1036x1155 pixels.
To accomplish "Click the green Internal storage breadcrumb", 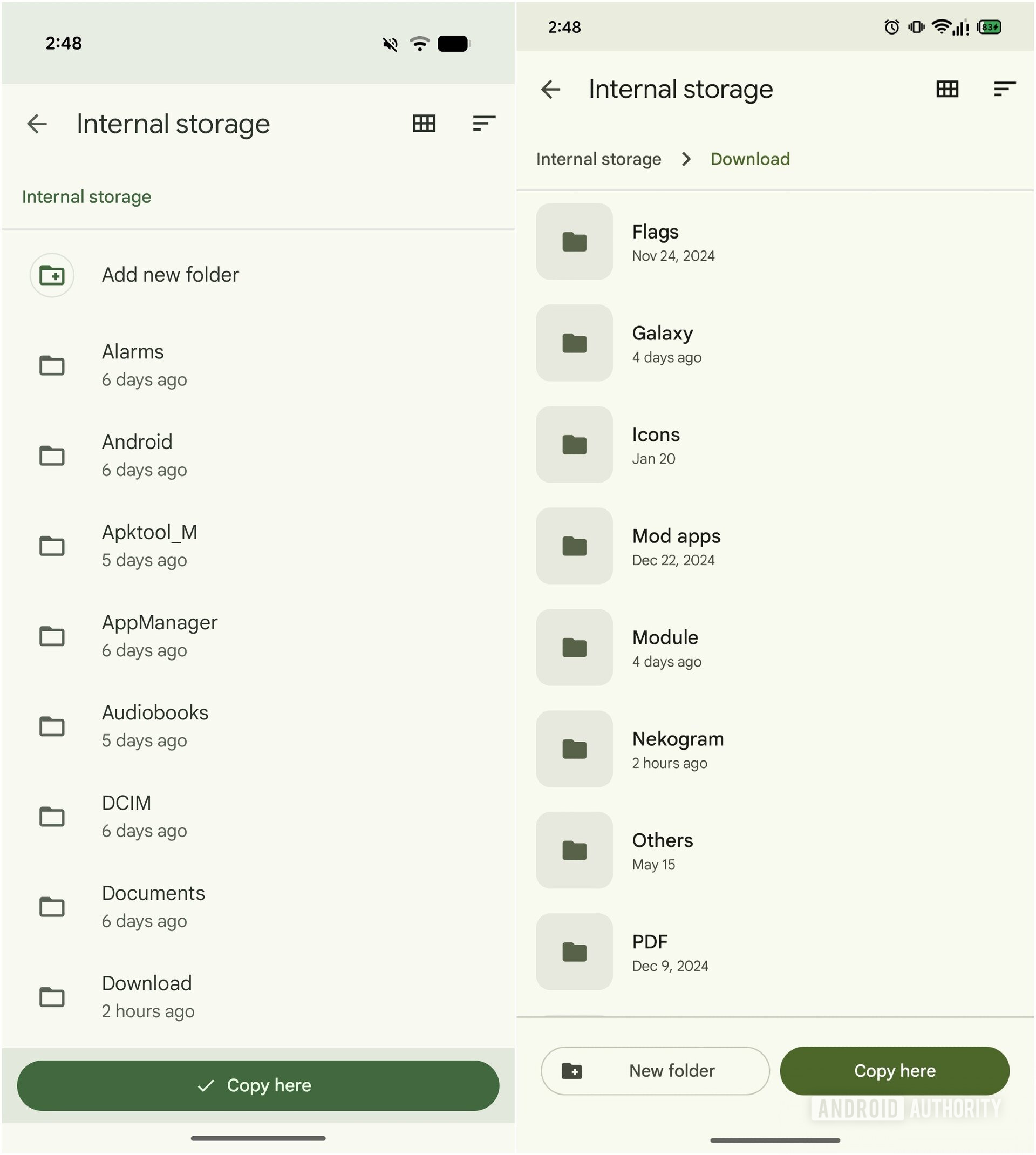I will (x=86, y=197).
